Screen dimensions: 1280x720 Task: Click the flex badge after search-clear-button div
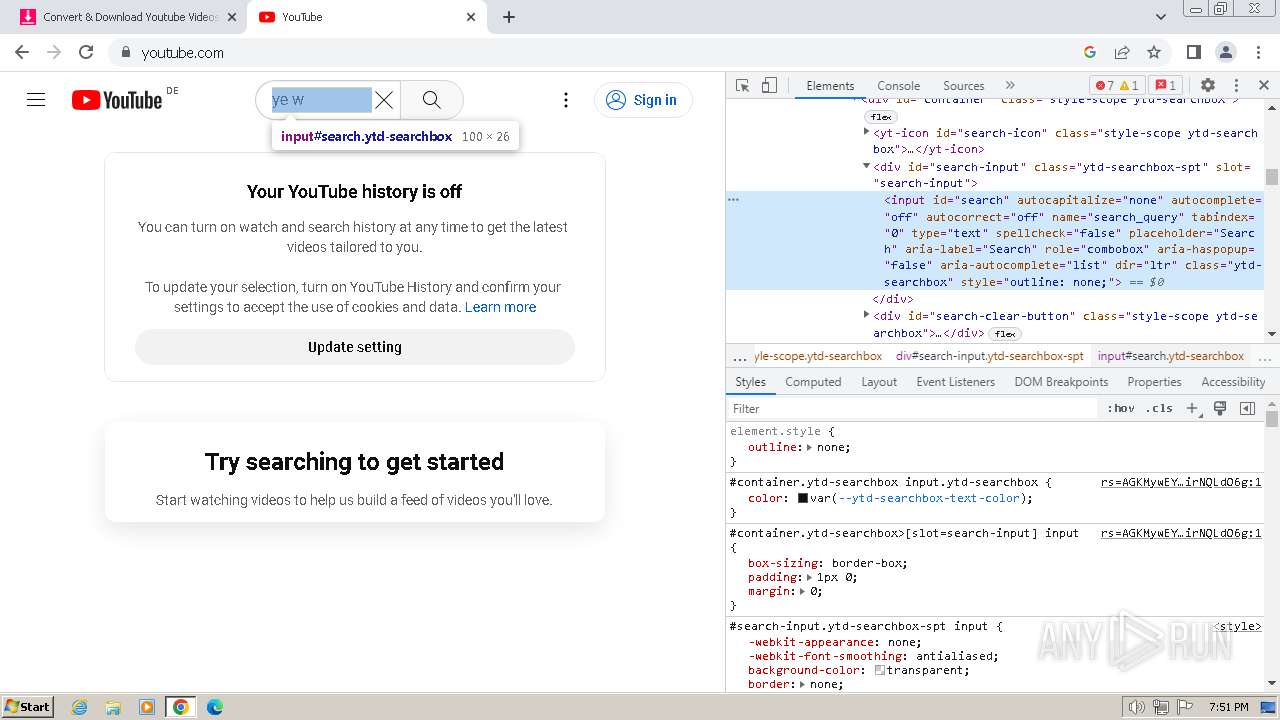click(x=1005, y=334)
